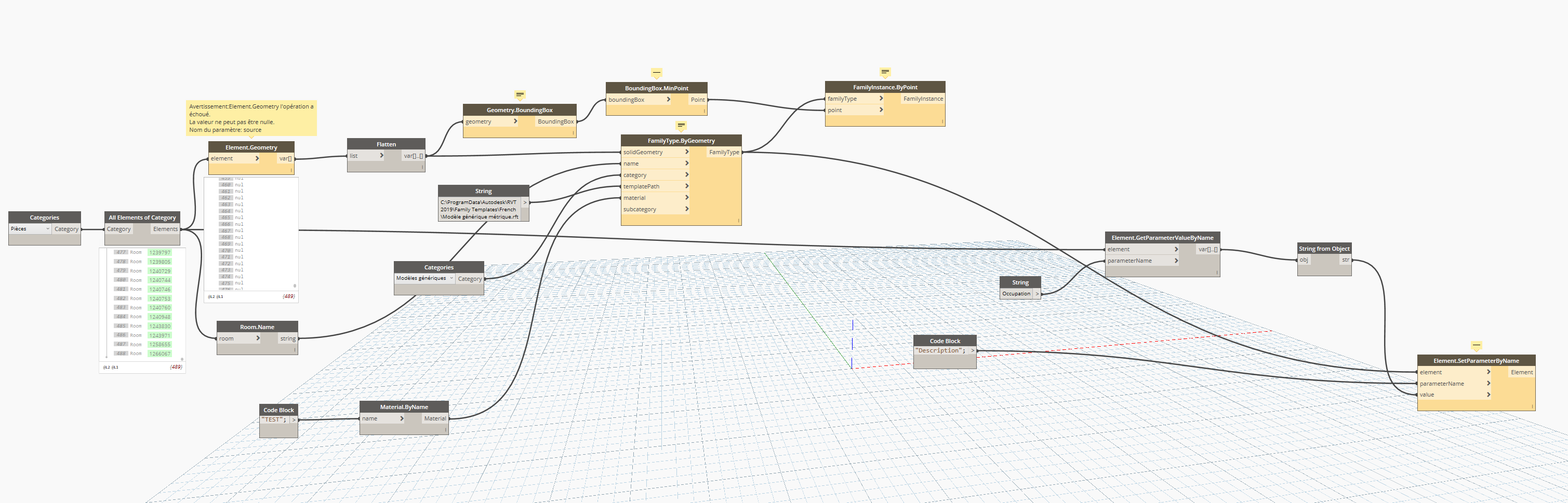Click the subcategory input port chevron

687,209
